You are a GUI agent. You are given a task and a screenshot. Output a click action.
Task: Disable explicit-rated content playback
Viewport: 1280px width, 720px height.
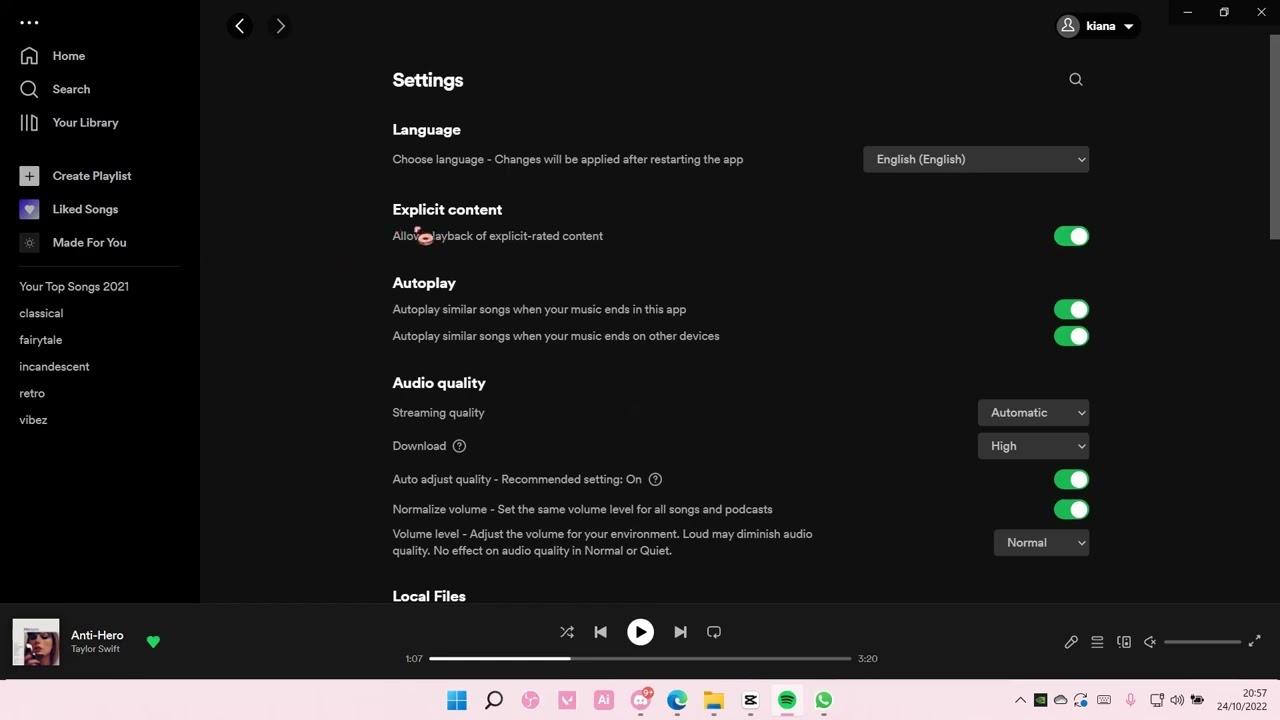pyautogui.click(x=1071, y=236)
